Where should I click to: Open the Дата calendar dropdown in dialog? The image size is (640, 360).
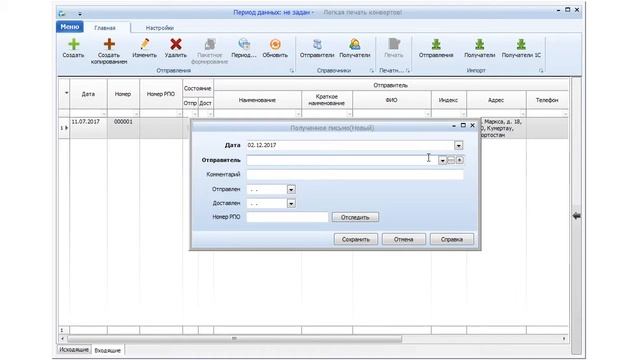[459, 145]
